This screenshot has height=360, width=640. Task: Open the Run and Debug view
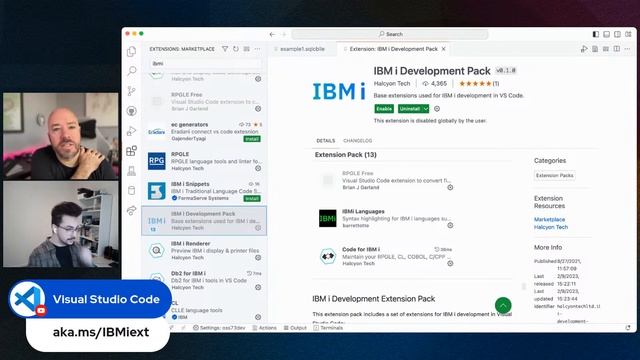pyautogui.click(x=131, y=131)
